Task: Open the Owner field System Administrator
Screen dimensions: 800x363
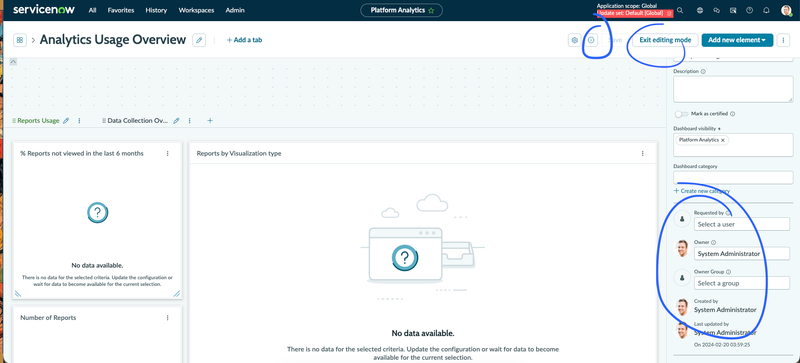Action: tap(741, 254)
